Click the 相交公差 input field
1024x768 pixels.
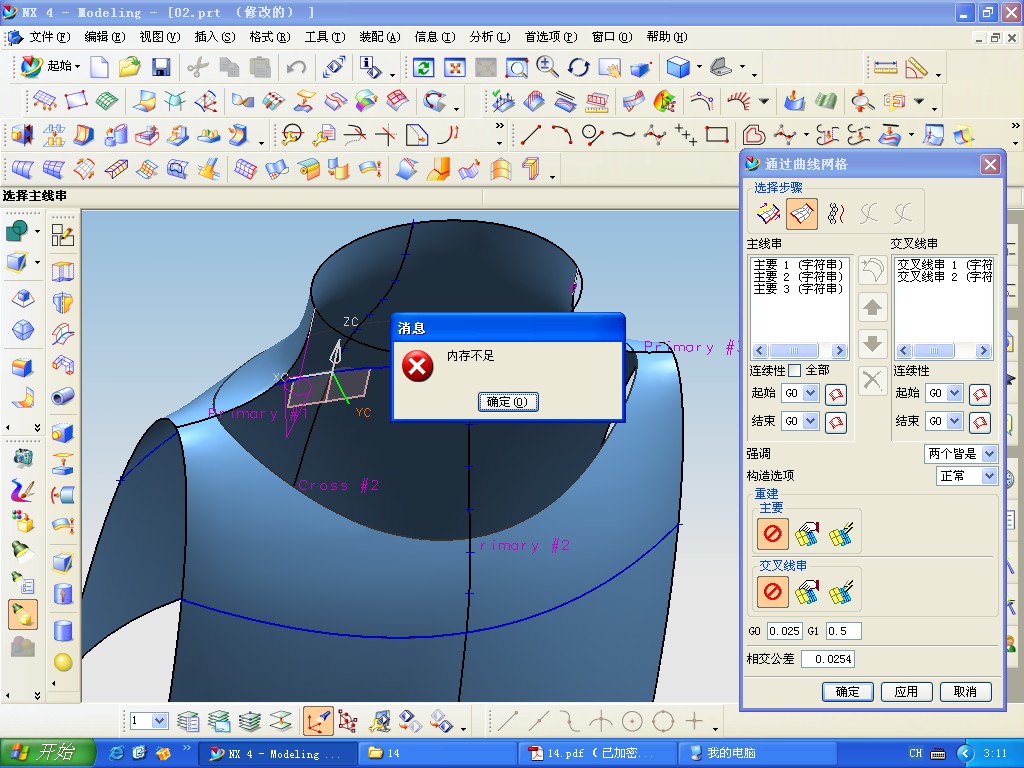(x=827, y=659)
